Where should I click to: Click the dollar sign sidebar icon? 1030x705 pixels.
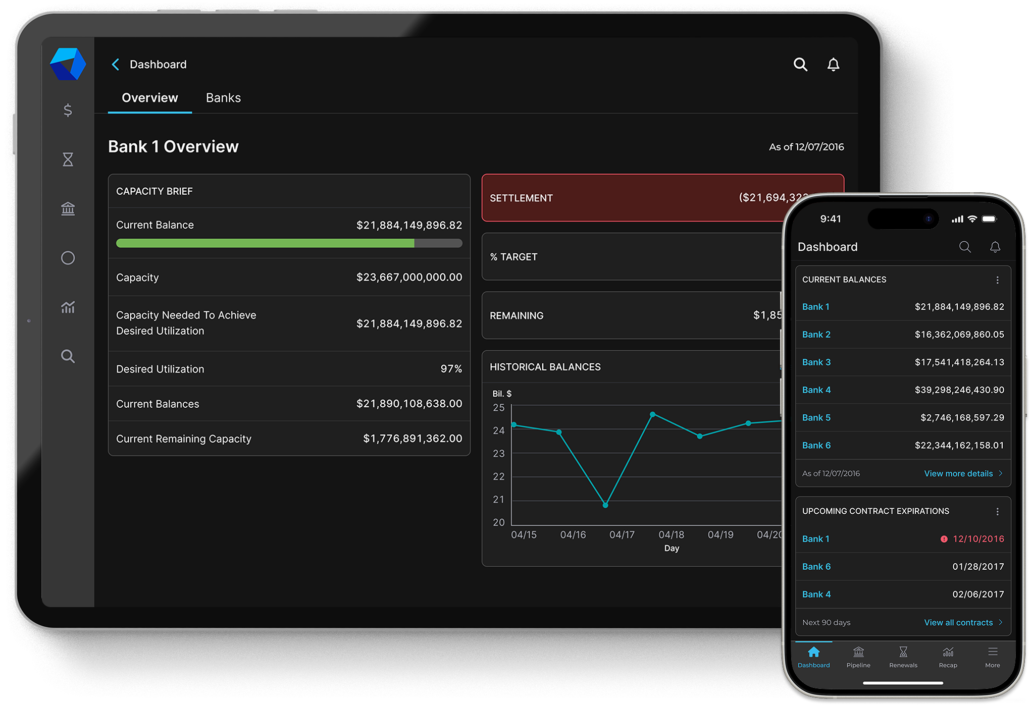coord(68,110)
